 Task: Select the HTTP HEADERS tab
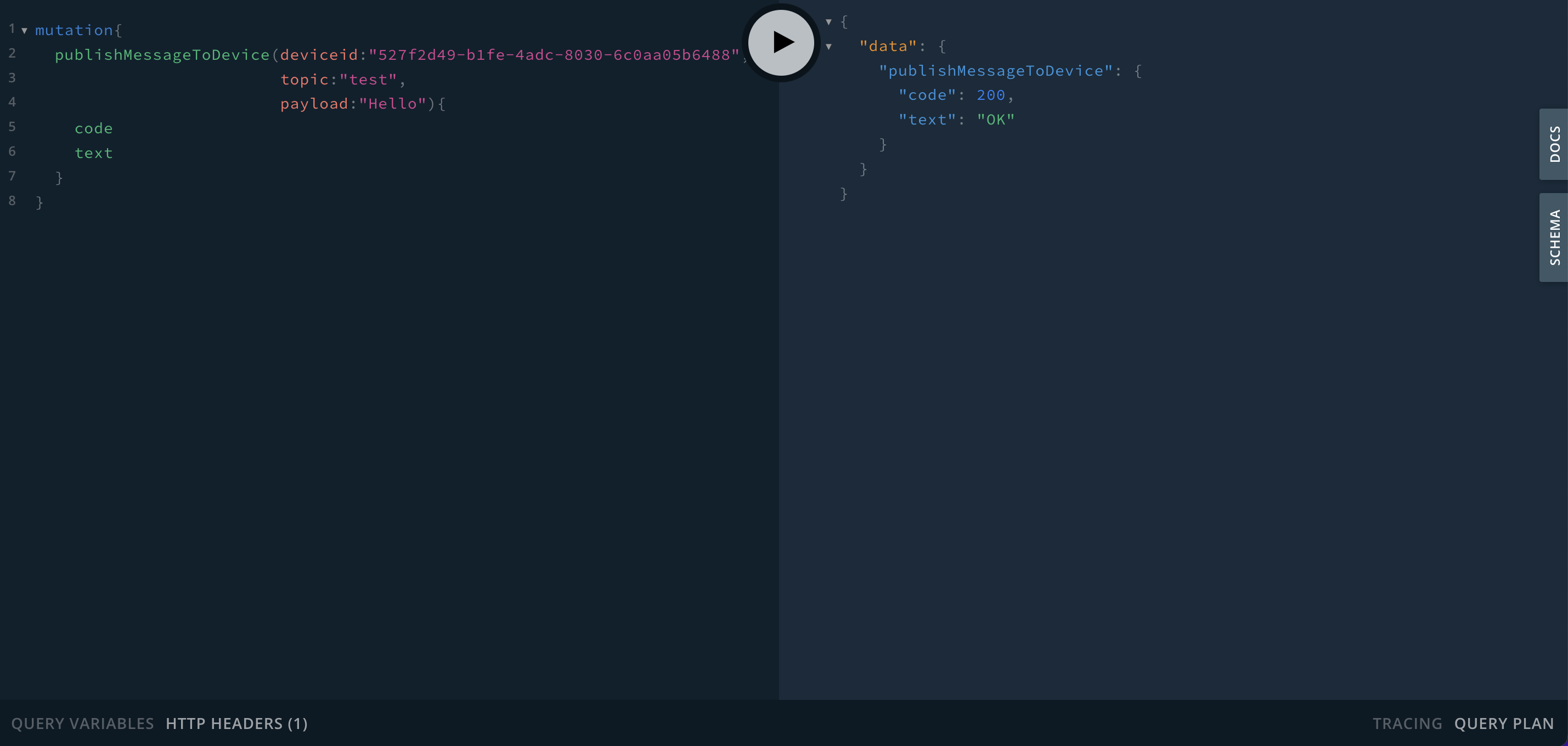tap(238, 723)
